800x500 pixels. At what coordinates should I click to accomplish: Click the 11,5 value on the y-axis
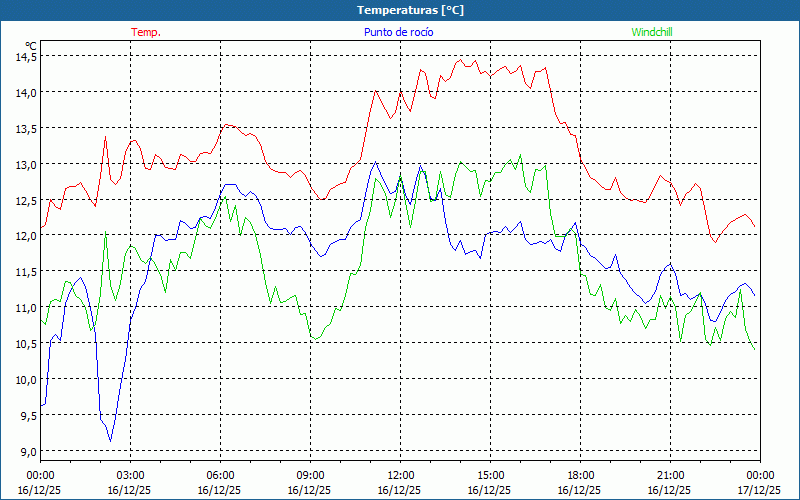click(26, 272)
